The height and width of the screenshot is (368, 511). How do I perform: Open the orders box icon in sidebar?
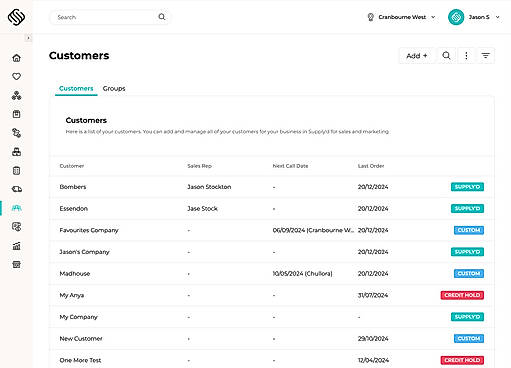click(x=16, y=114)
